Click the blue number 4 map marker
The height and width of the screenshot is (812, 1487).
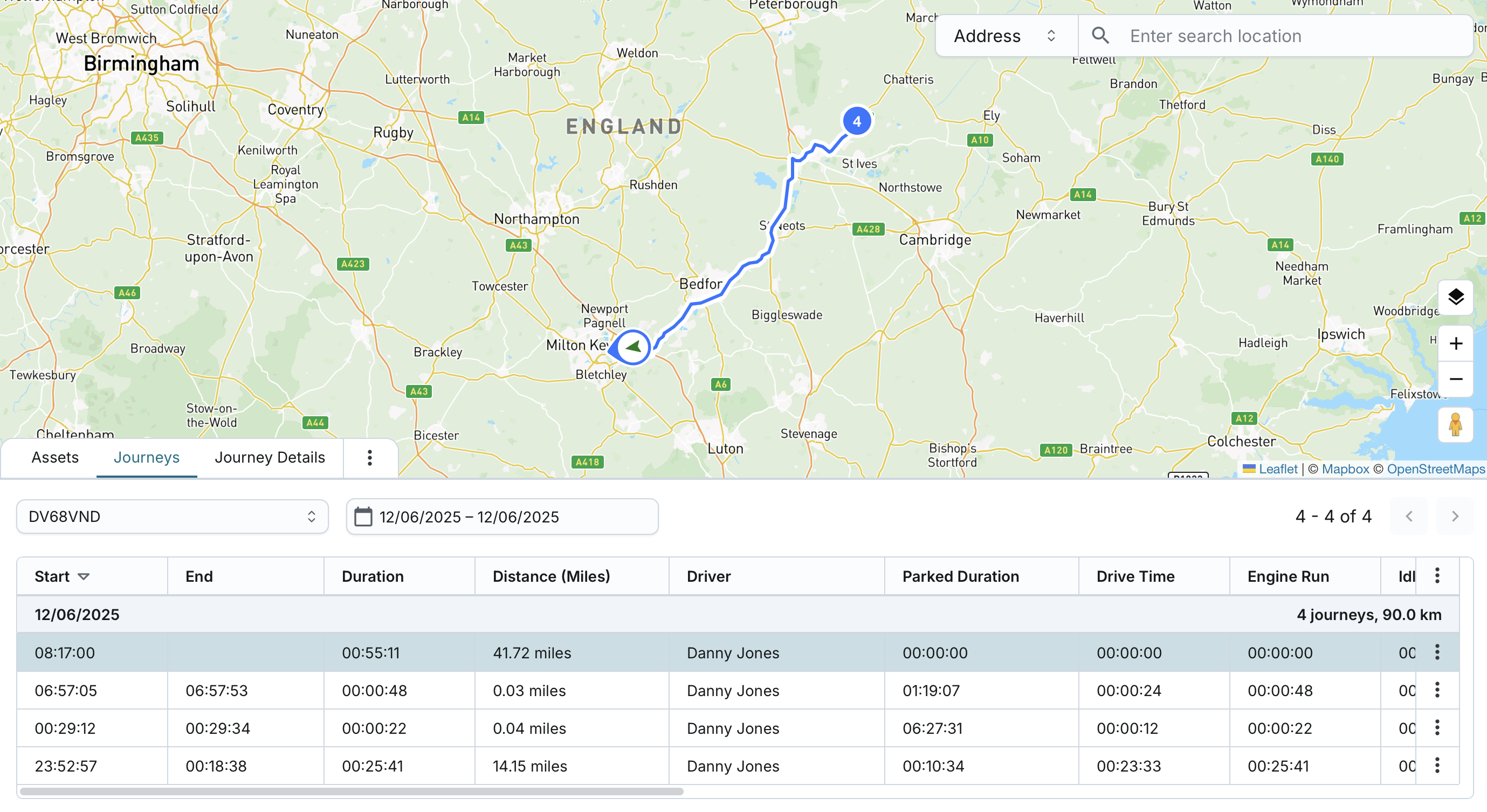click(x=857, y=121)
